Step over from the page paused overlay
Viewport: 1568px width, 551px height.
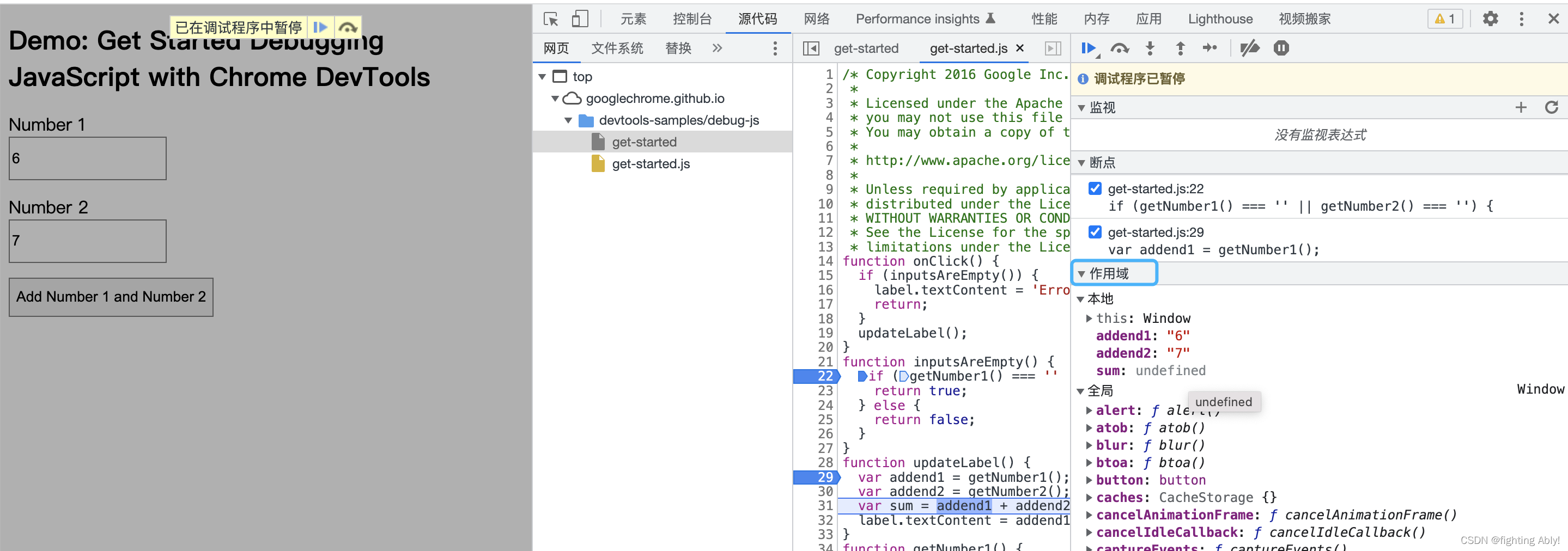pos(348,27)
